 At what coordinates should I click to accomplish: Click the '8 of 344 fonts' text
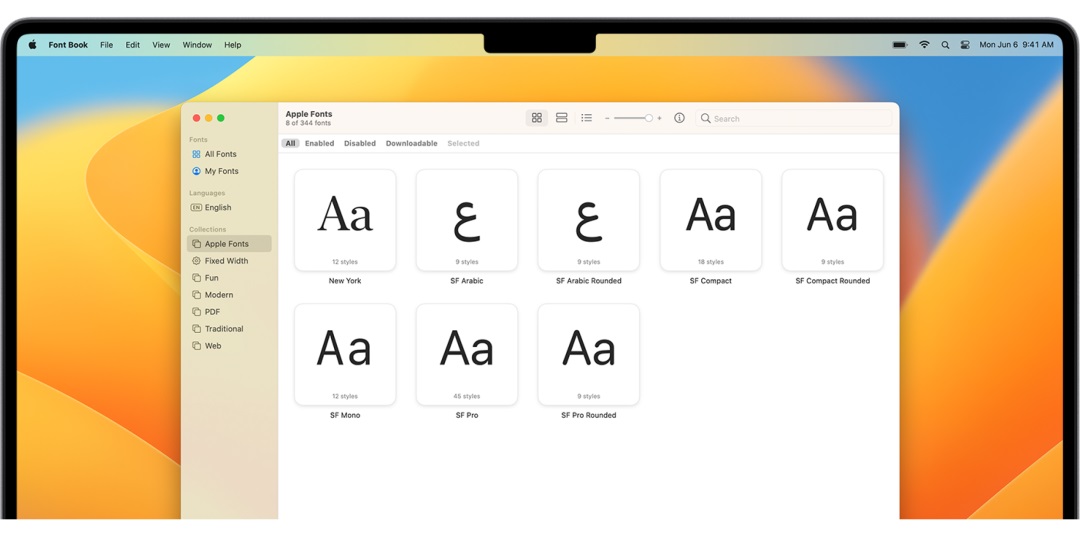point(309,123)
